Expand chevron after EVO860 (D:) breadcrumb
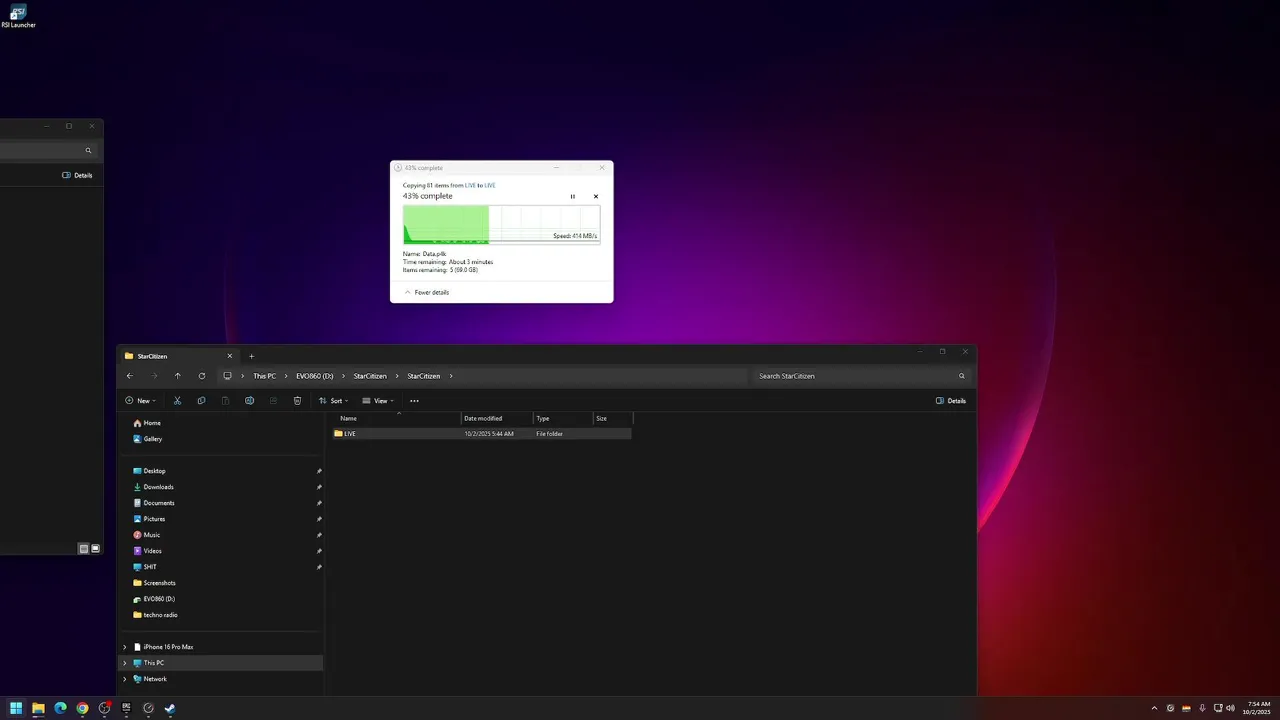Image resolution: width=1280 pixels, height=720 pixels. click(343, 376)
